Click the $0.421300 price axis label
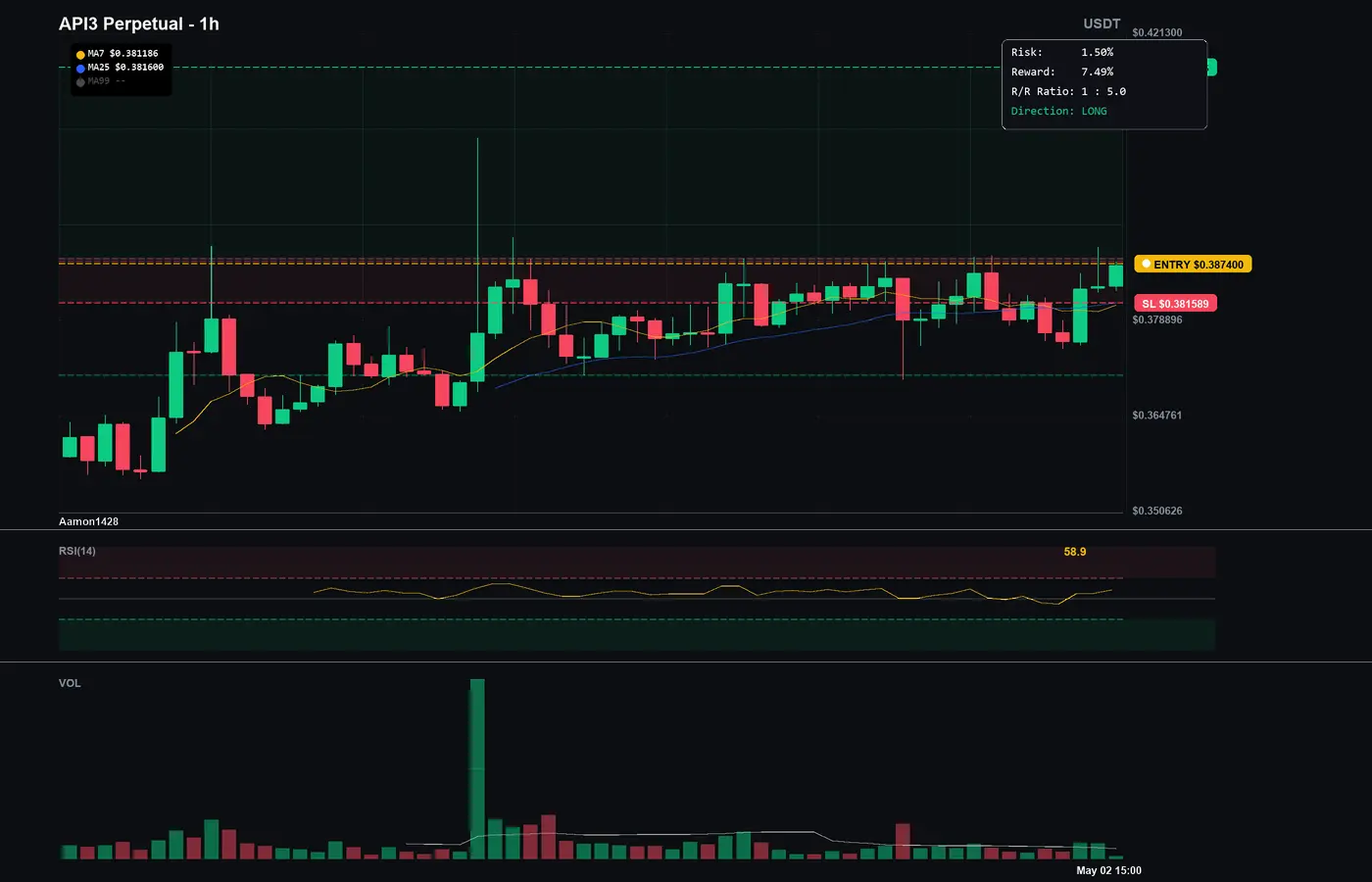This screenshot has width=1372, height=882. coord(1156,32)
